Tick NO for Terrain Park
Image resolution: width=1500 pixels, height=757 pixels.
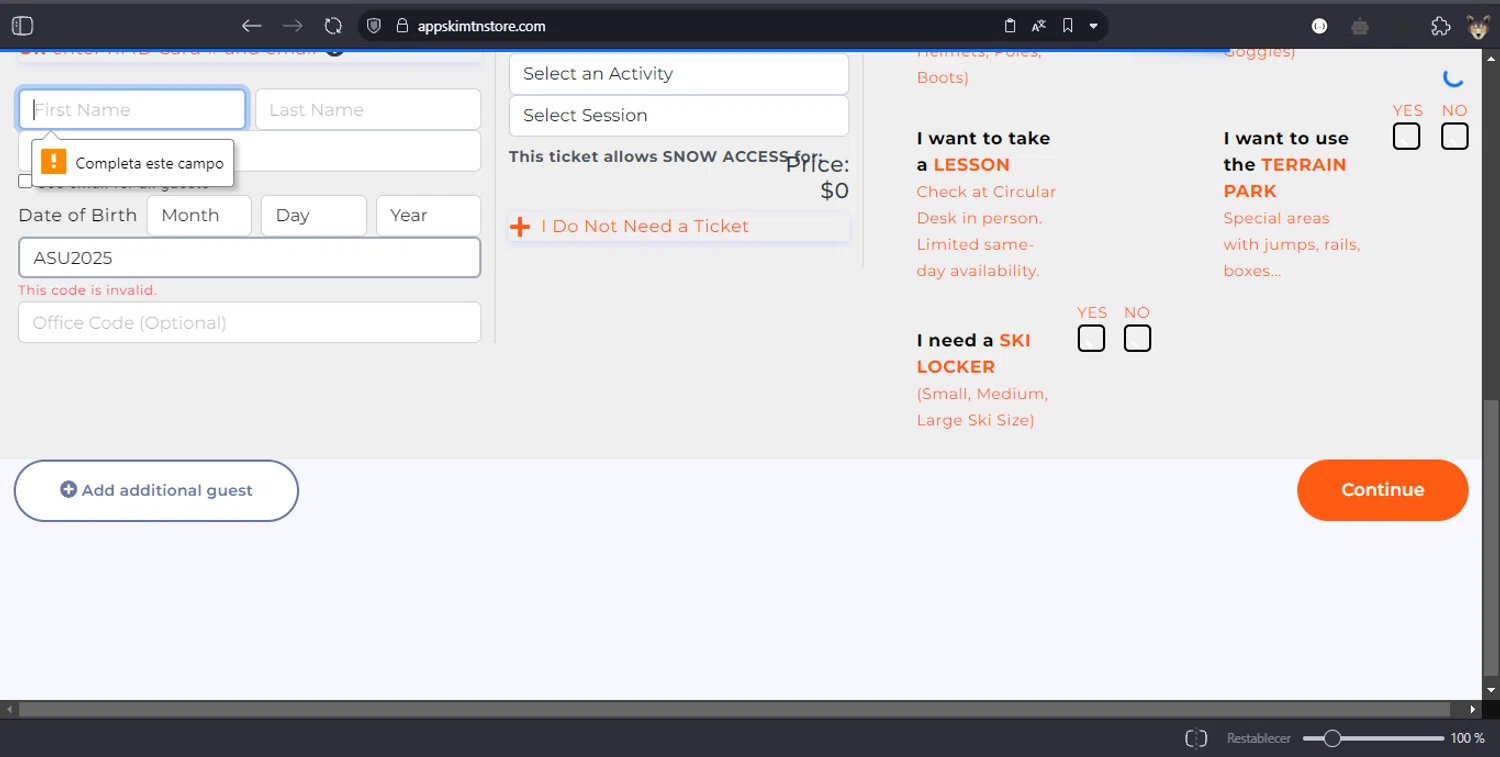pos(1455,136)
